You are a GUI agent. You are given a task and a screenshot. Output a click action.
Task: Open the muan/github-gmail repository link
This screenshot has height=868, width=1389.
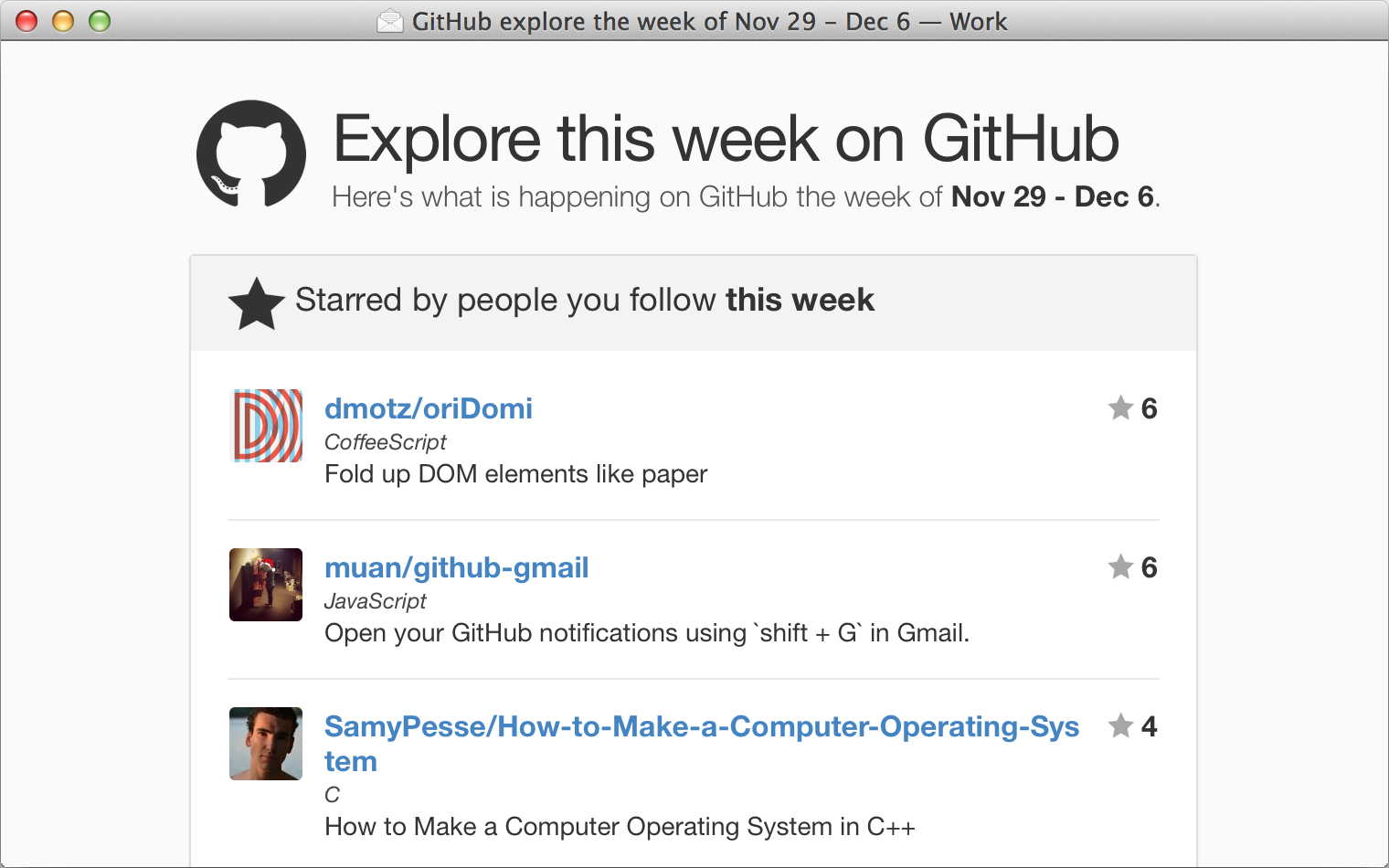(x=456, y=567)
